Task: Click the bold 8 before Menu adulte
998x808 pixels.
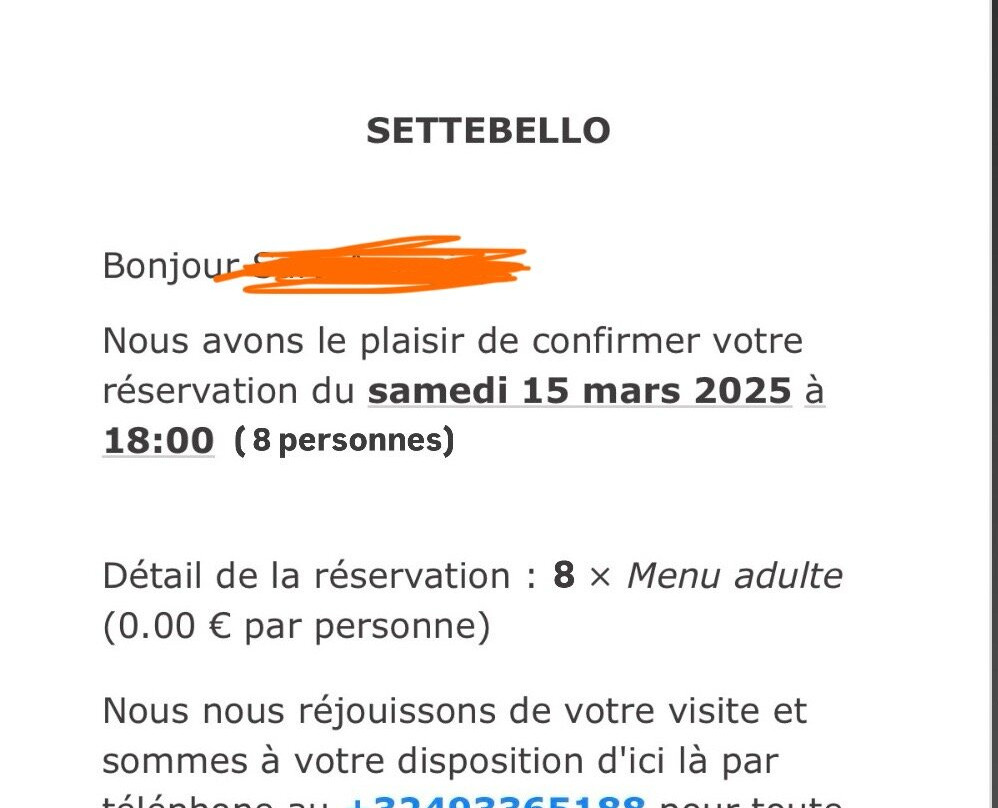Action: (x=564, y=575)
